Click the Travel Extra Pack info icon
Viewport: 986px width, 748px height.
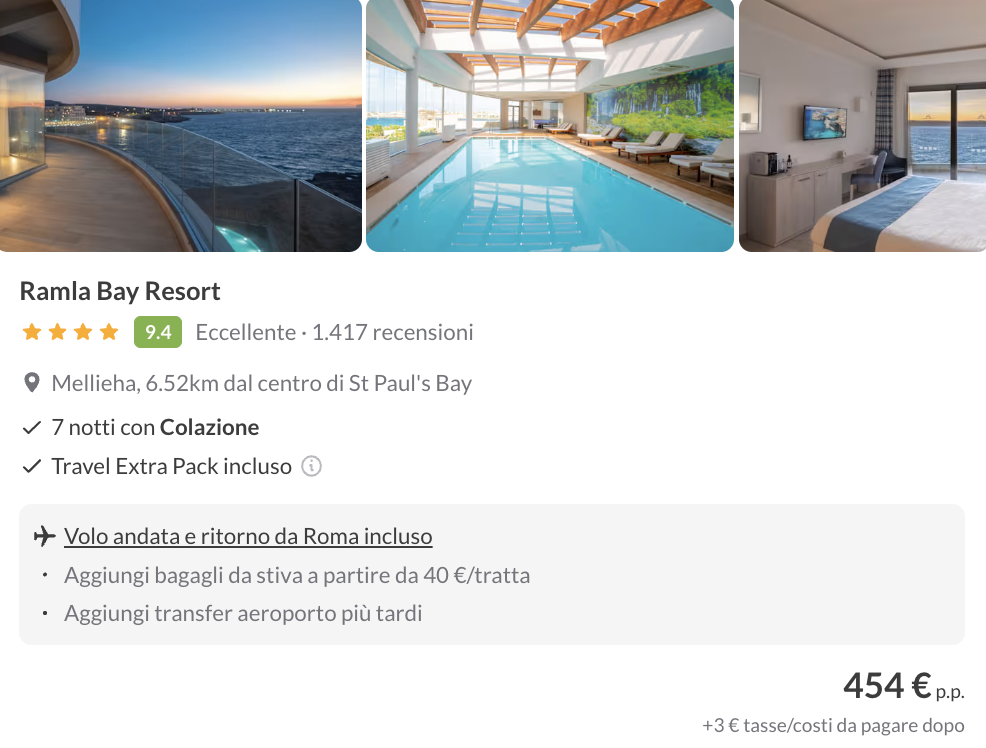point(311,466)
